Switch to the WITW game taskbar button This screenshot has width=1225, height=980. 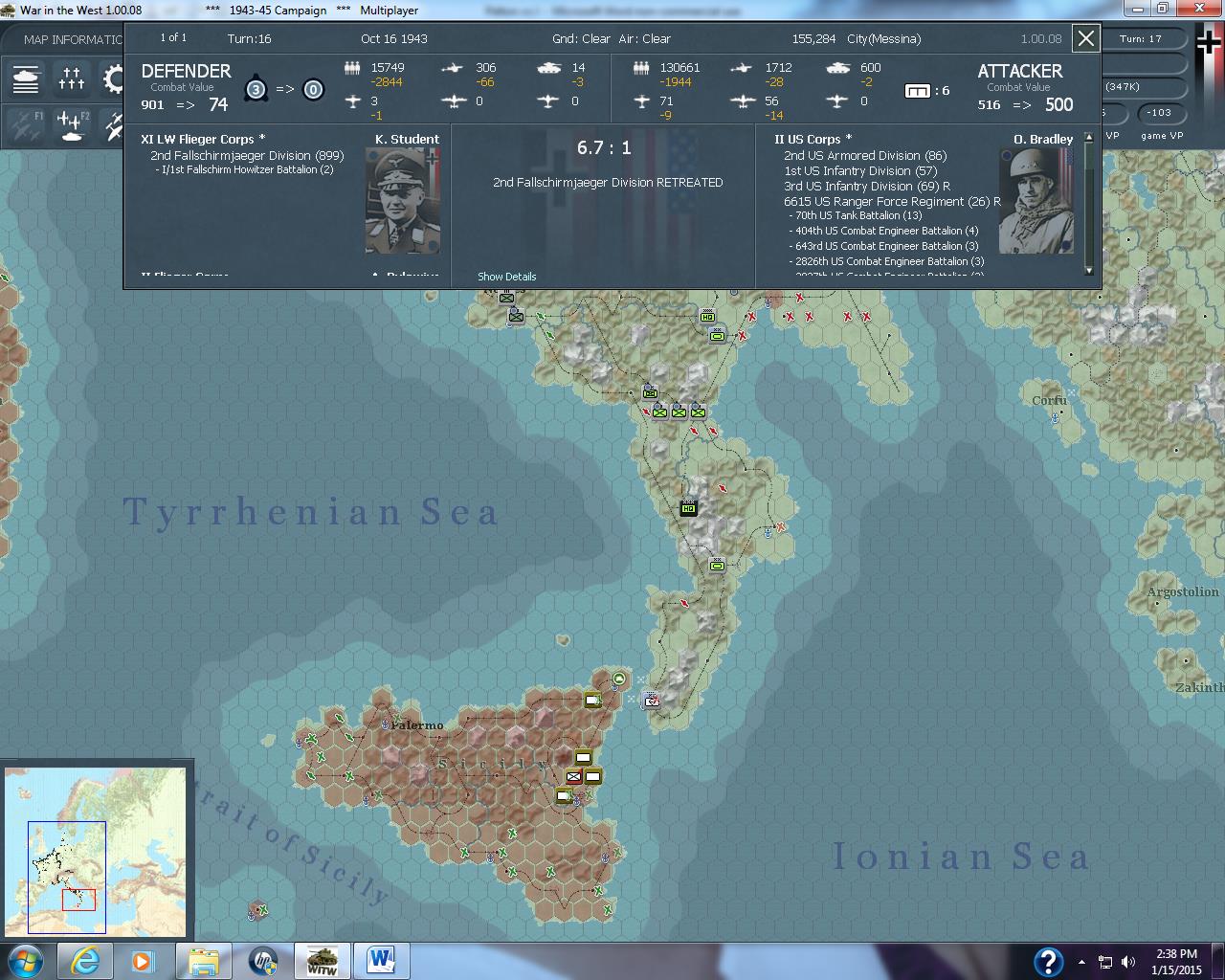[x=323, y=961]
